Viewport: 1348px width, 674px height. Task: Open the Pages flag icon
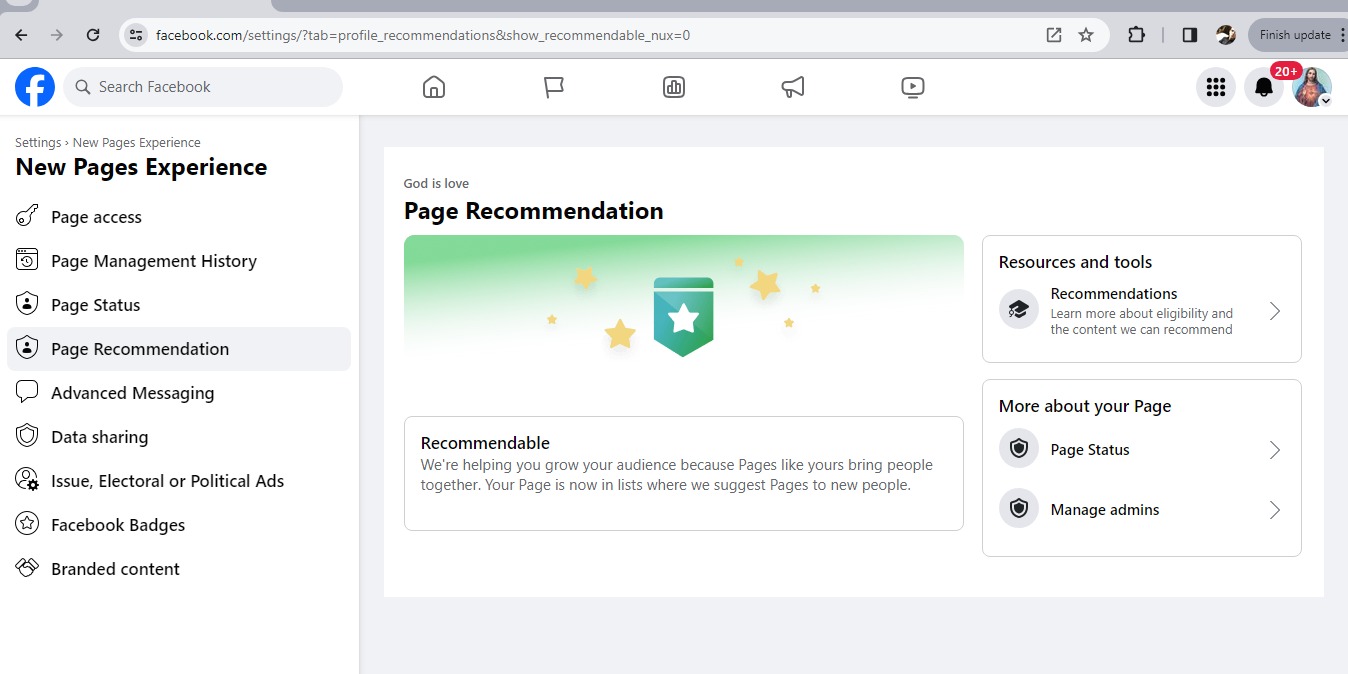tap(554, 87)
